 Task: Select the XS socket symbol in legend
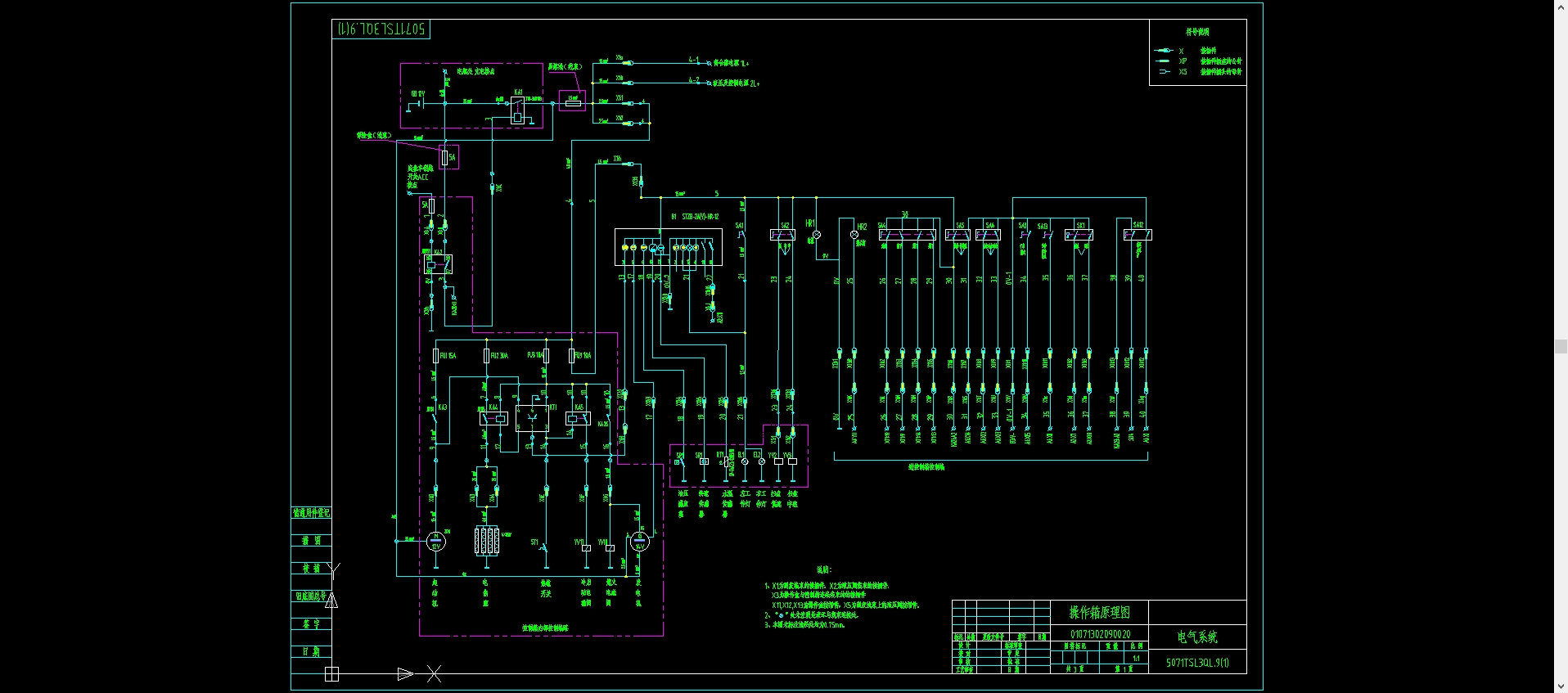[x=1165, y=72]
